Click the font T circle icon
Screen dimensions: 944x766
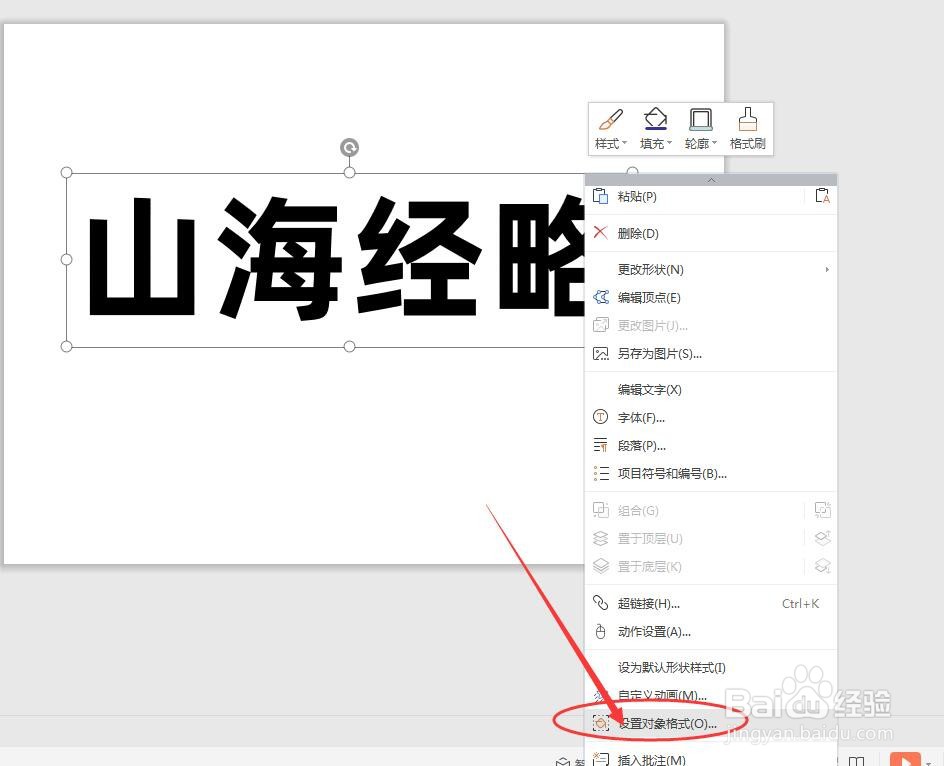(x=600, y=417)
